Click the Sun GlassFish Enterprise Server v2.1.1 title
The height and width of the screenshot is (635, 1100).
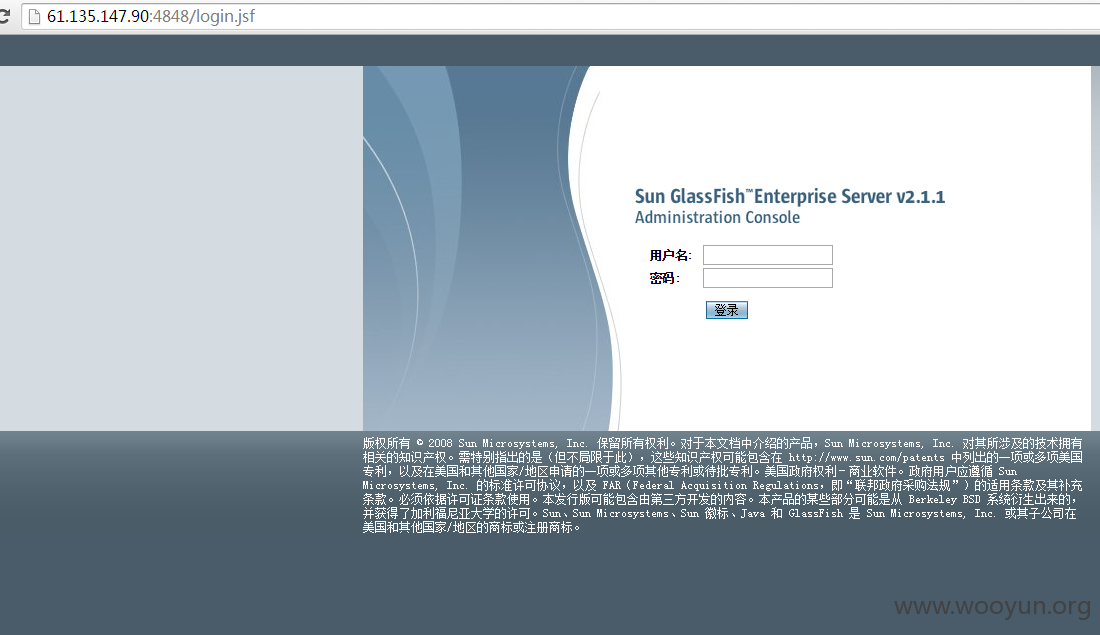[790, 196]
